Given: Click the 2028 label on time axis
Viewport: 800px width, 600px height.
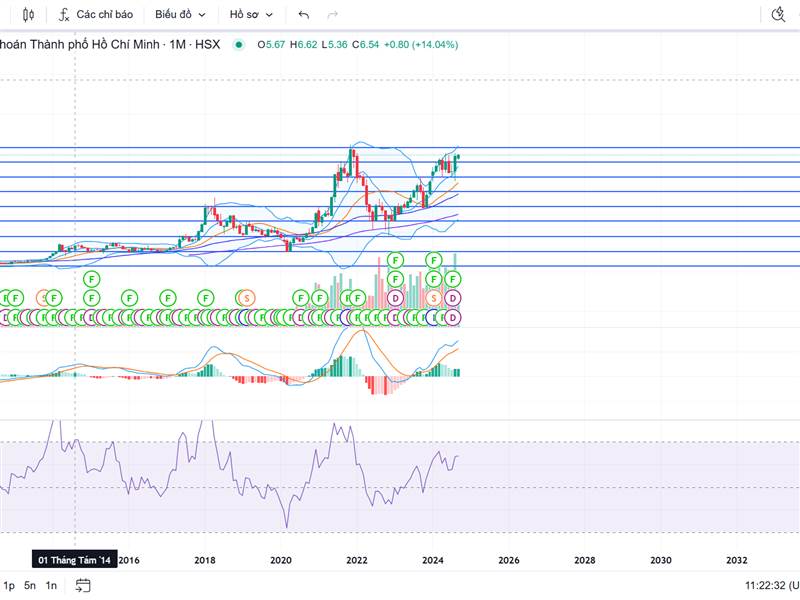Looking at the screenshot, I should pos(585,560).
